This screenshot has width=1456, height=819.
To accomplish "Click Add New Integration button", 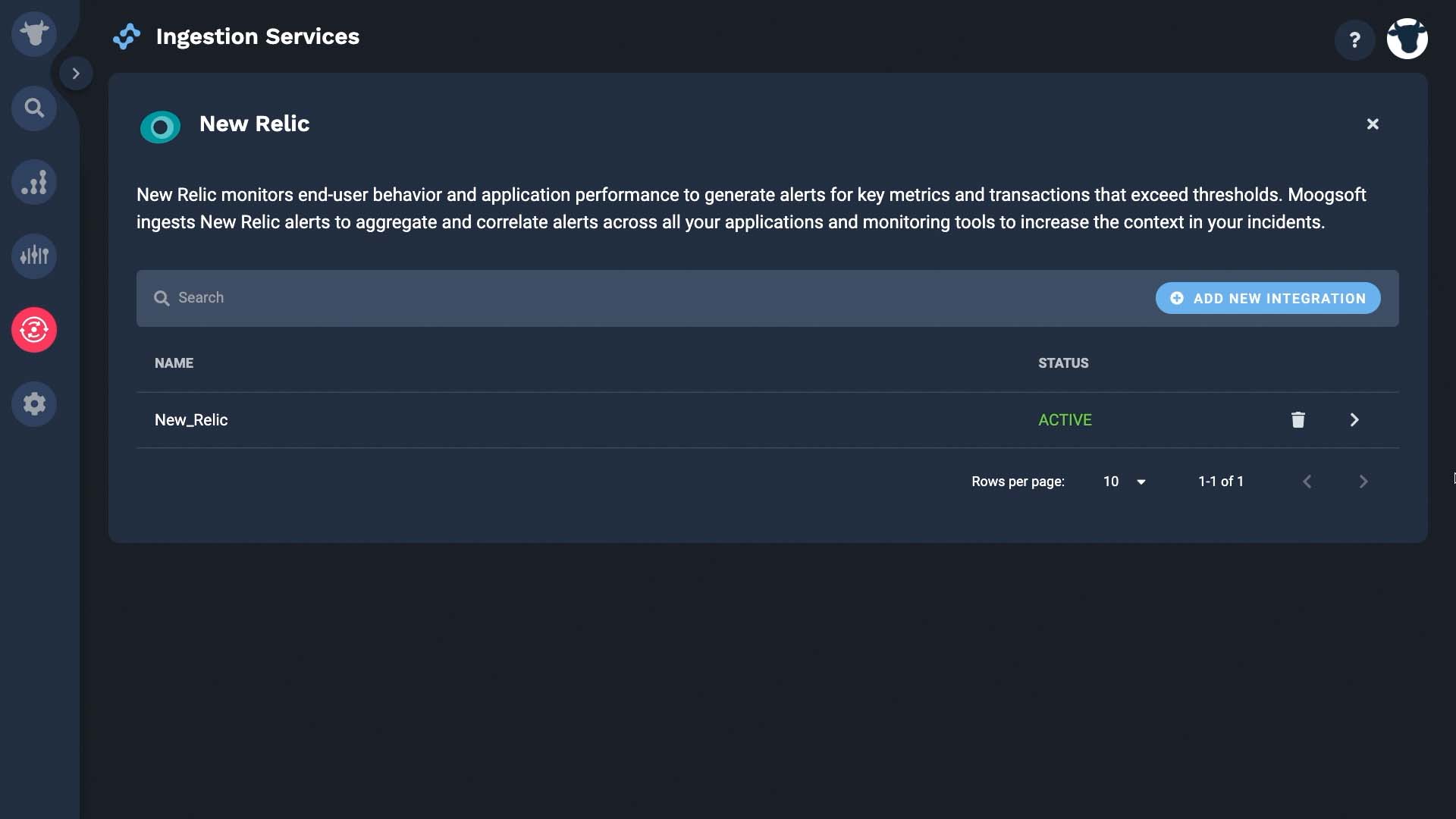I will [x=1268, y=298].
